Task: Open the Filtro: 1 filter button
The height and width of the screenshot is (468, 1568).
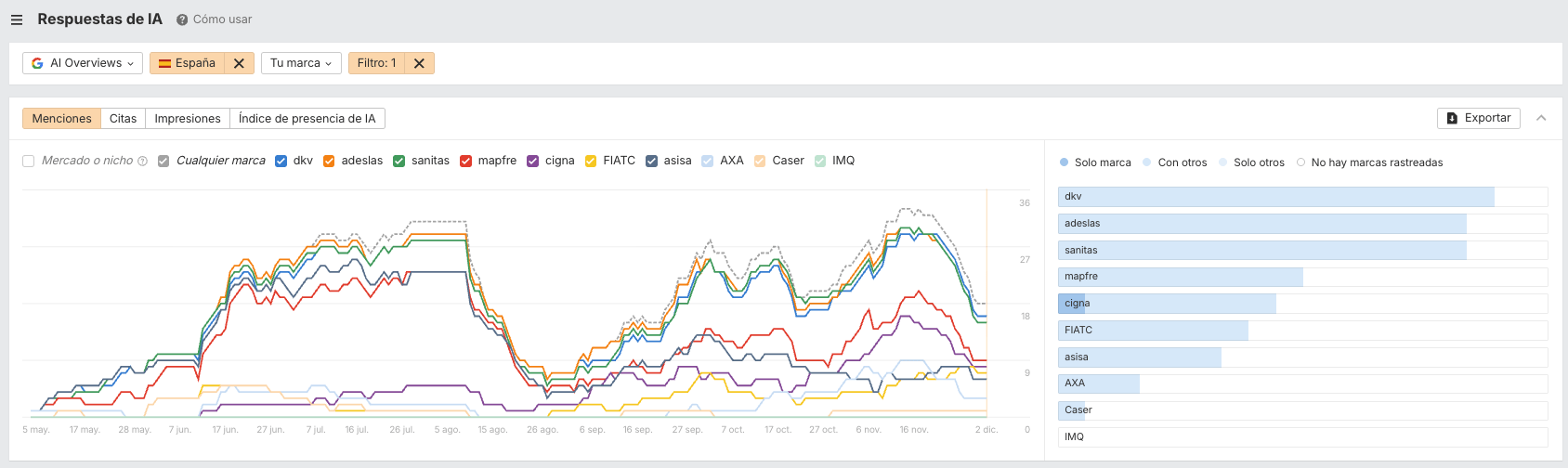Action: click(x=377, y=63)
